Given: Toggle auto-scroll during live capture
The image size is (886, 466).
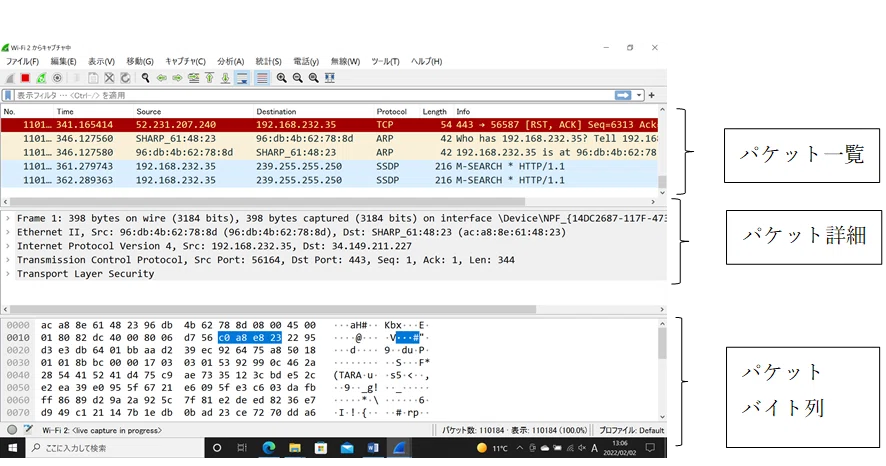Looking at the screenshot, I should (x=242, y=78).
